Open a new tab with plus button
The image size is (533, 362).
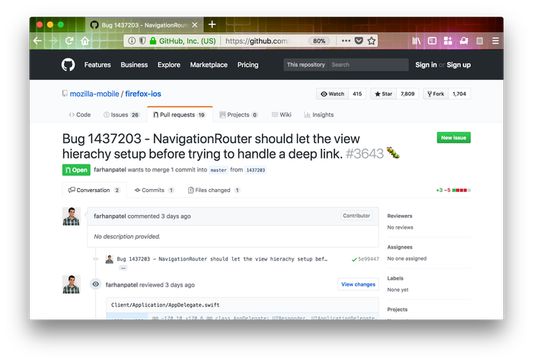coord(212,24)
